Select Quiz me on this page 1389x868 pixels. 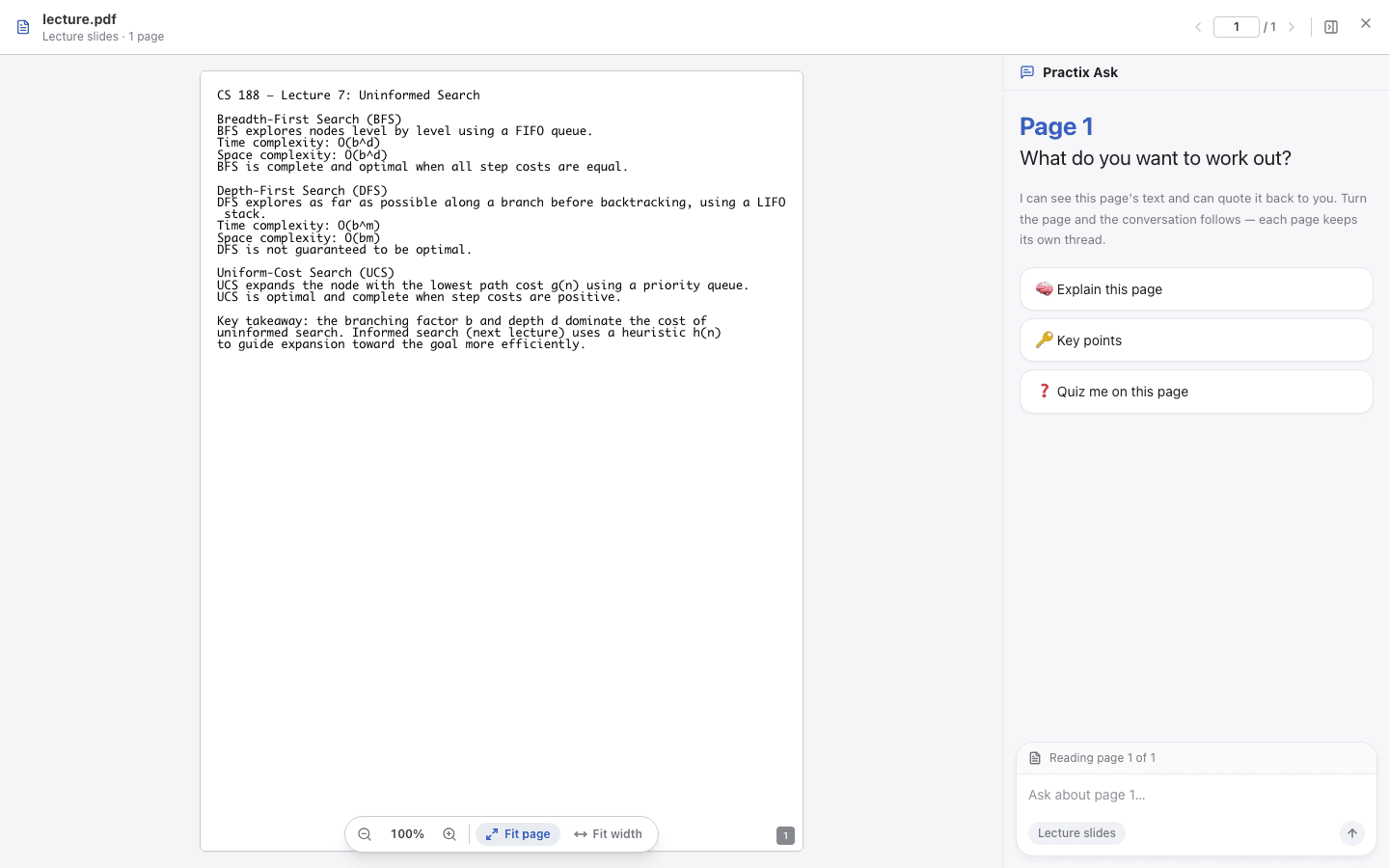(x=1196, y=392)
